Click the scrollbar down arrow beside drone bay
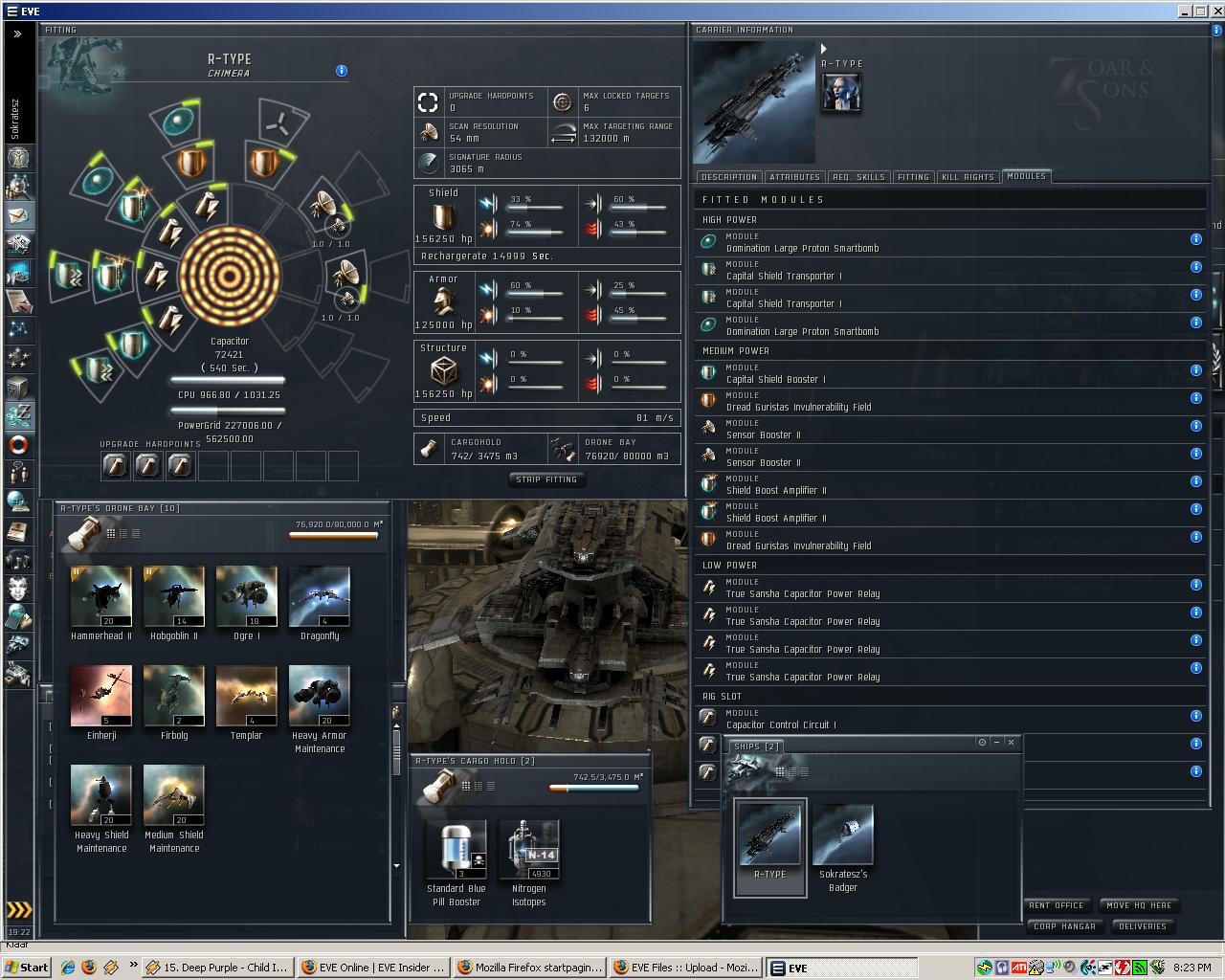The image size is (1225, 980). [x=397, y=865]
